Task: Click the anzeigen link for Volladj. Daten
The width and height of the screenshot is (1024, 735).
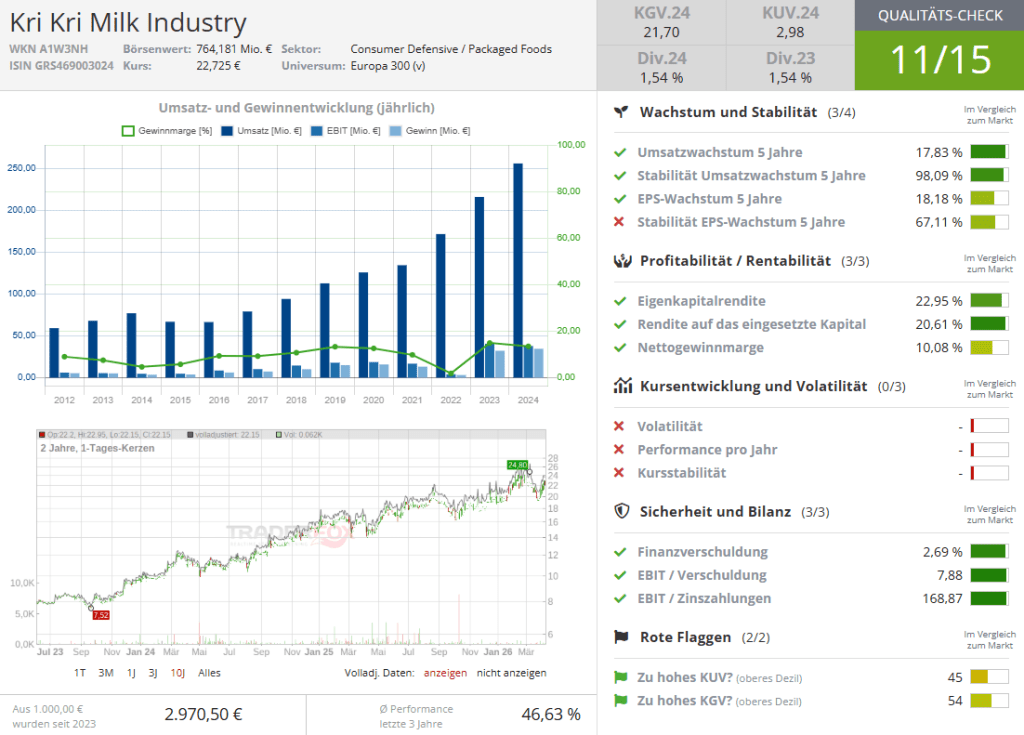Action: (x=445, y=673)
